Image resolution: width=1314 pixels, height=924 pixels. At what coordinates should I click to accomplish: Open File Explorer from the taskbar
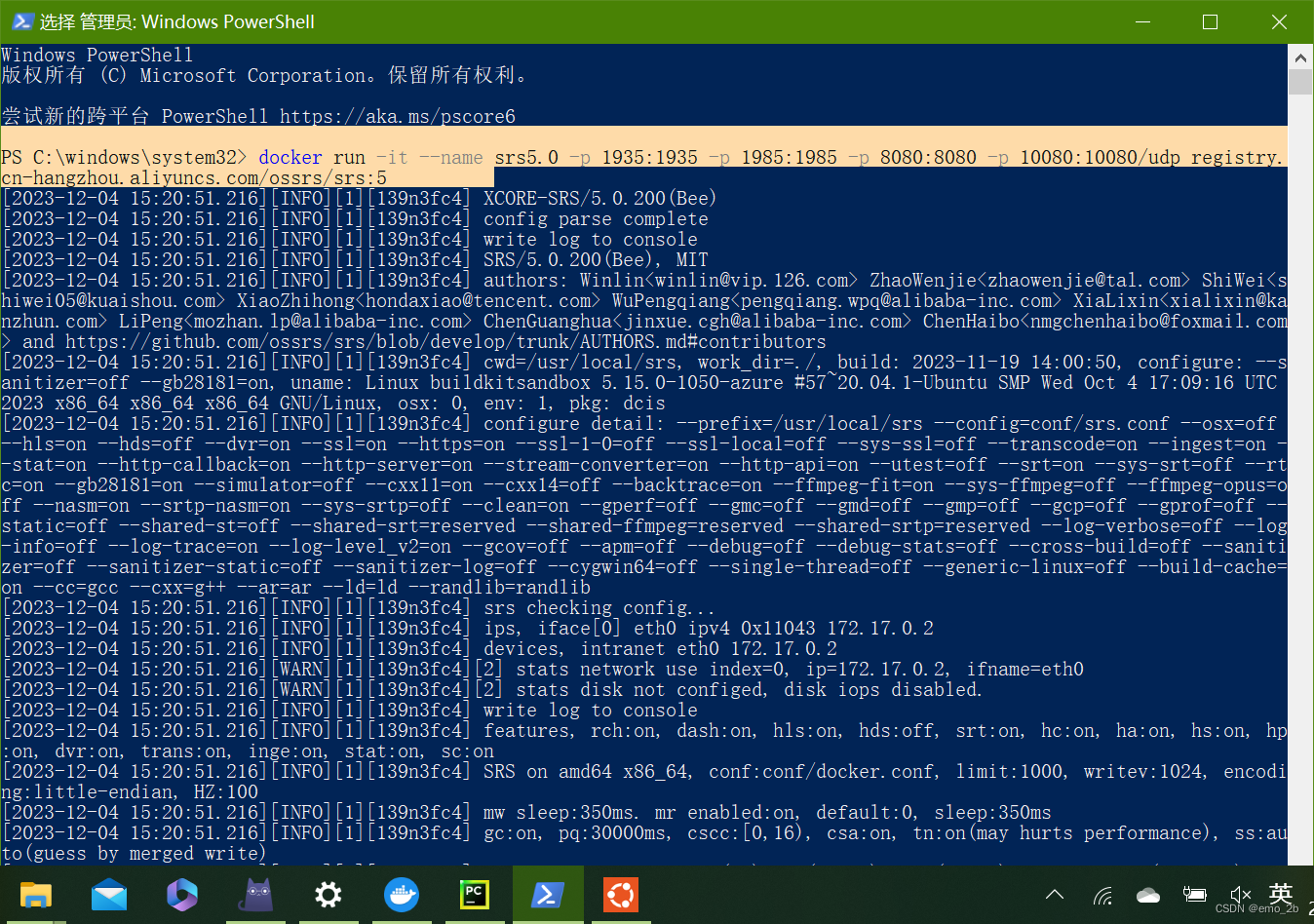[36, 895]
